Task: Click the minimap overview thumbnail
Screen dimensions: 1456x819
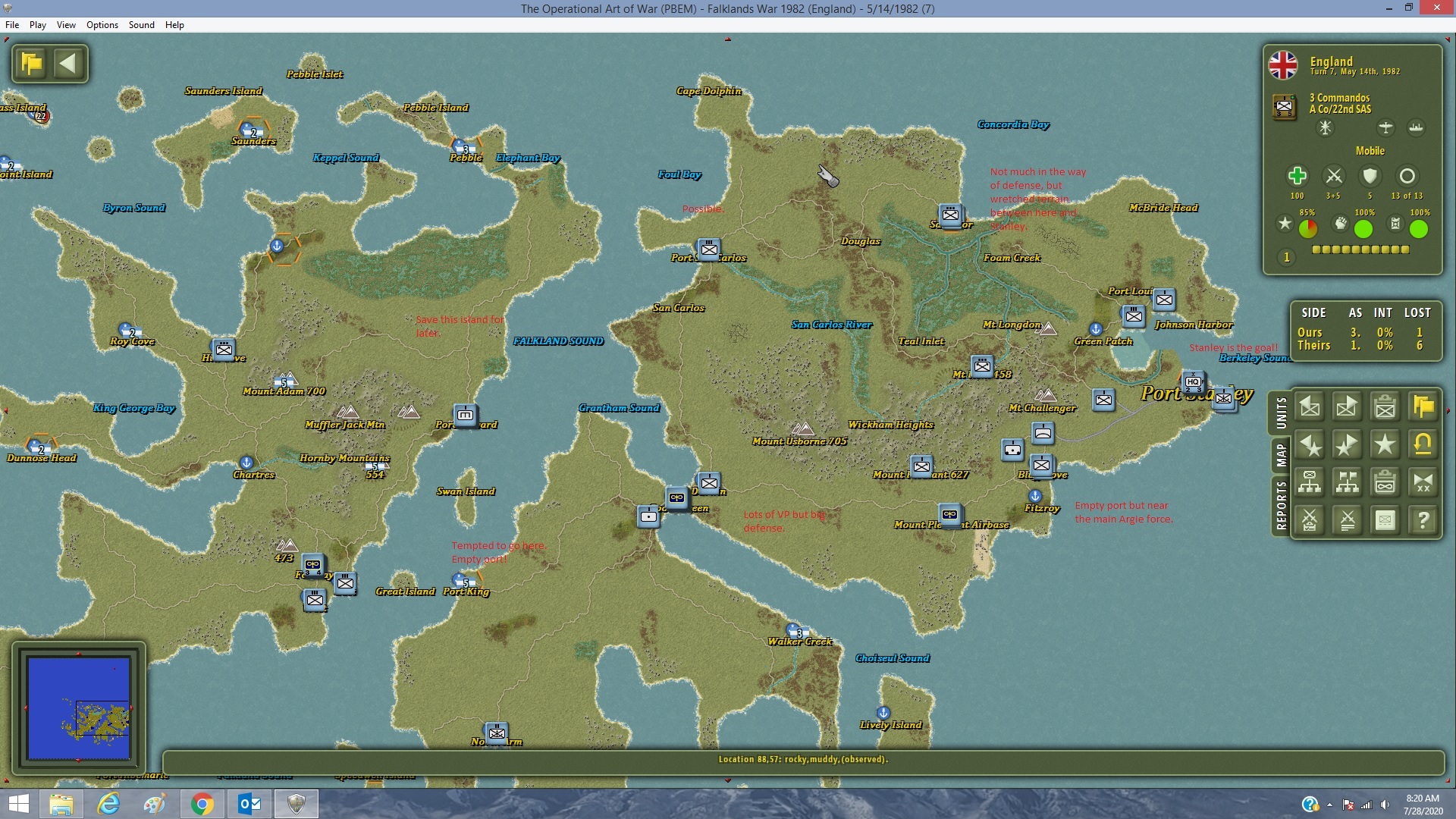Action: 78,708
